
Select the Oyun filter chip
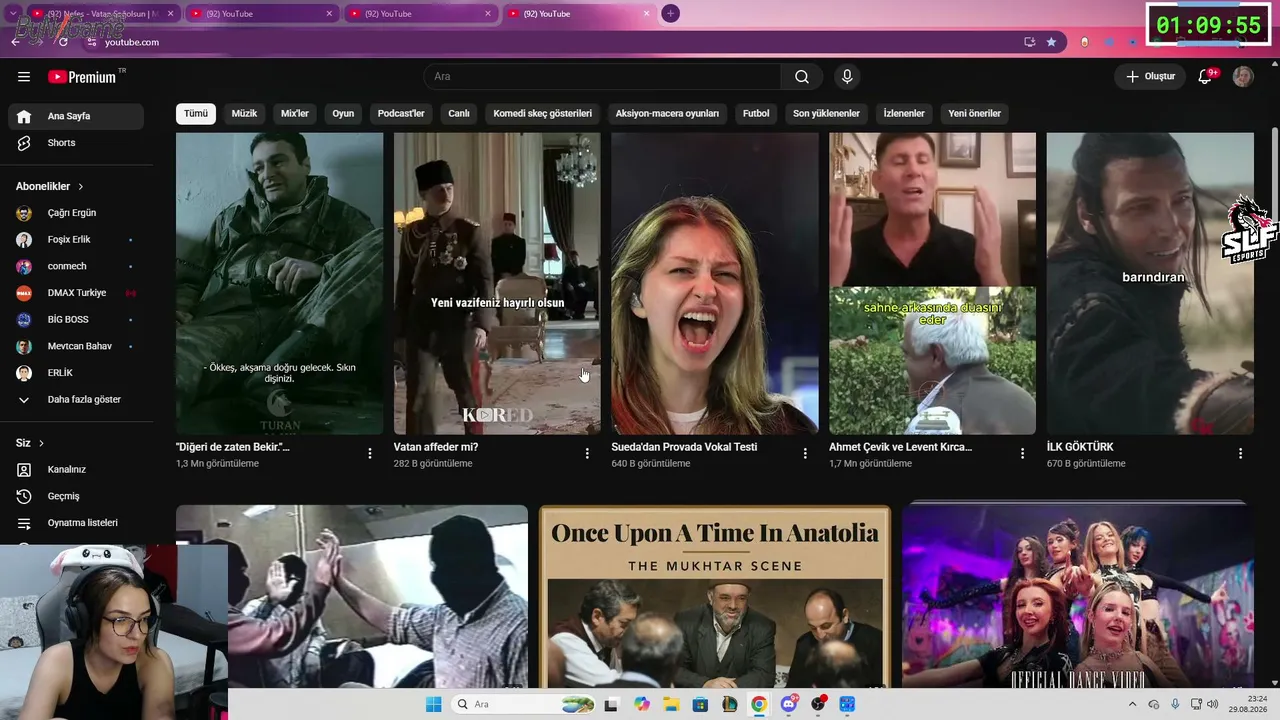click(343, 113)
